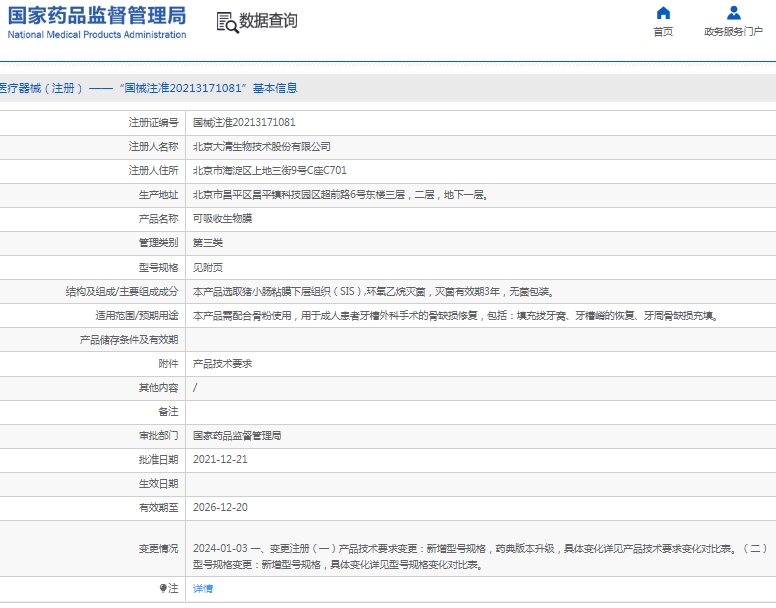Screen dimensions: 776x608
Task: Click the product name 可吸收生物膜
Action: pyautogui.click(x=222, y=218)
